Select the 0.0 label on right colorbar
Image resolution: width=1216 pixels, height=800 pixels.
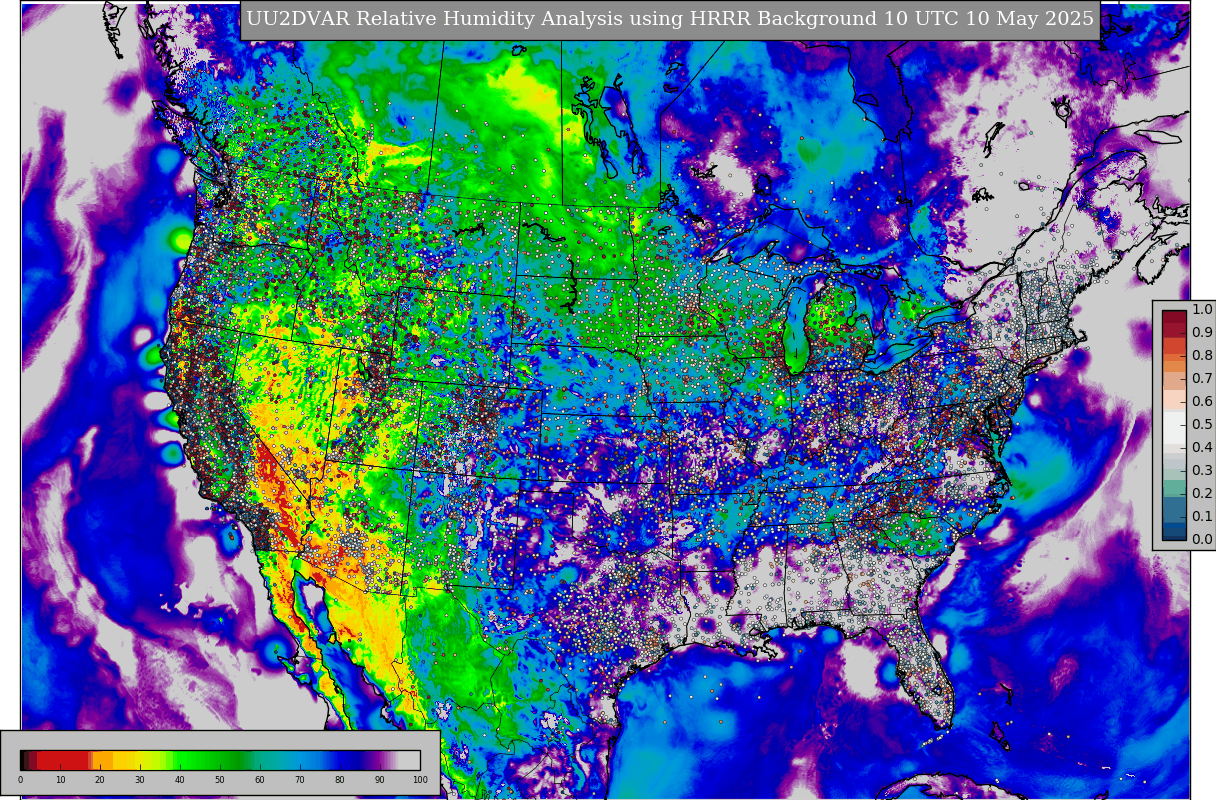tap(1202, 539)
